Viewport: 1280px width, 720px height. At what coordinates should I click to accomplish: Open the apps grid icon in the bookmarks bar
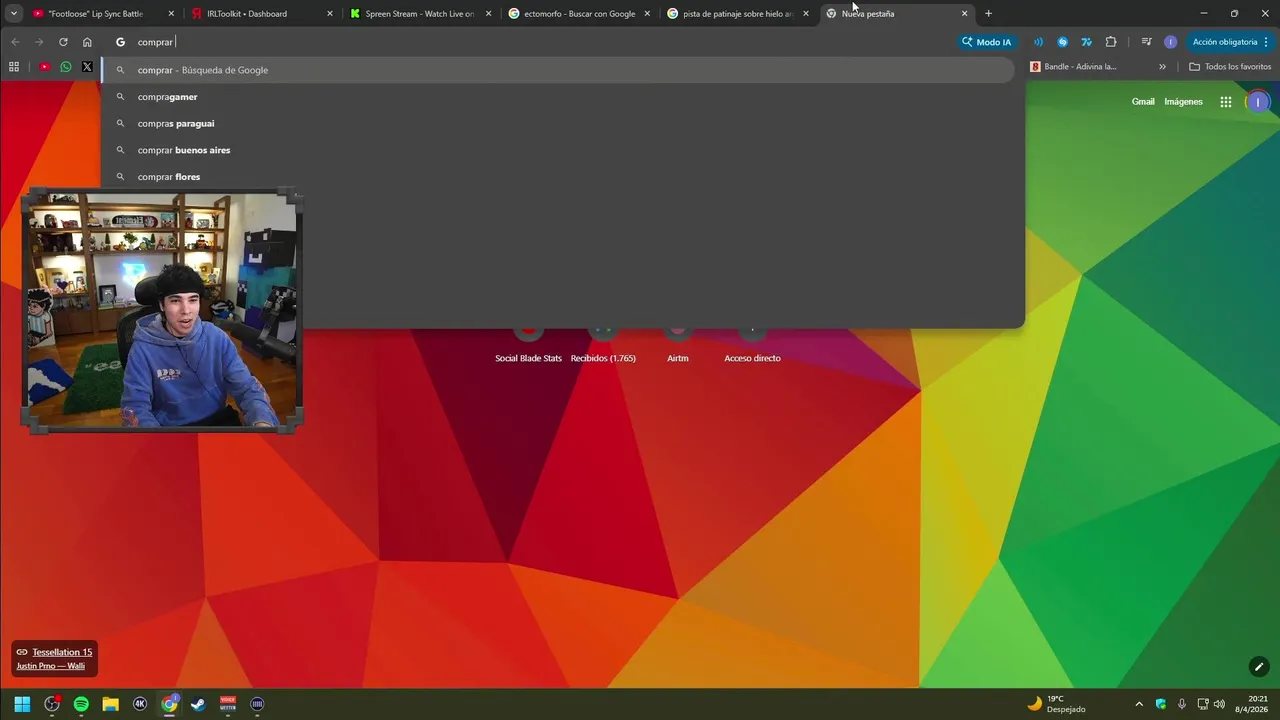[x=14, y=67]
